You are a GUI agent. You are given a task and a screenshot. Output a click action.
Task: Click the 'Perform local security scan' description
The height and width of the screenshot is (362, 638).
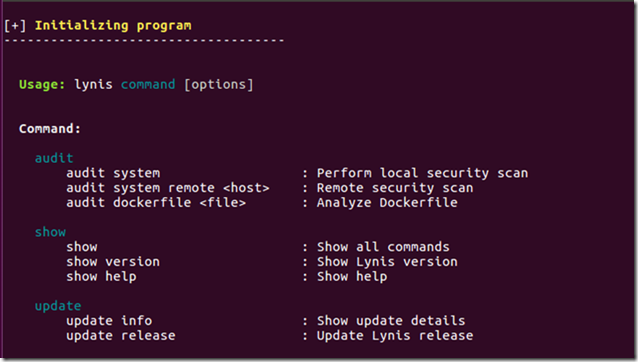point(422,173)
